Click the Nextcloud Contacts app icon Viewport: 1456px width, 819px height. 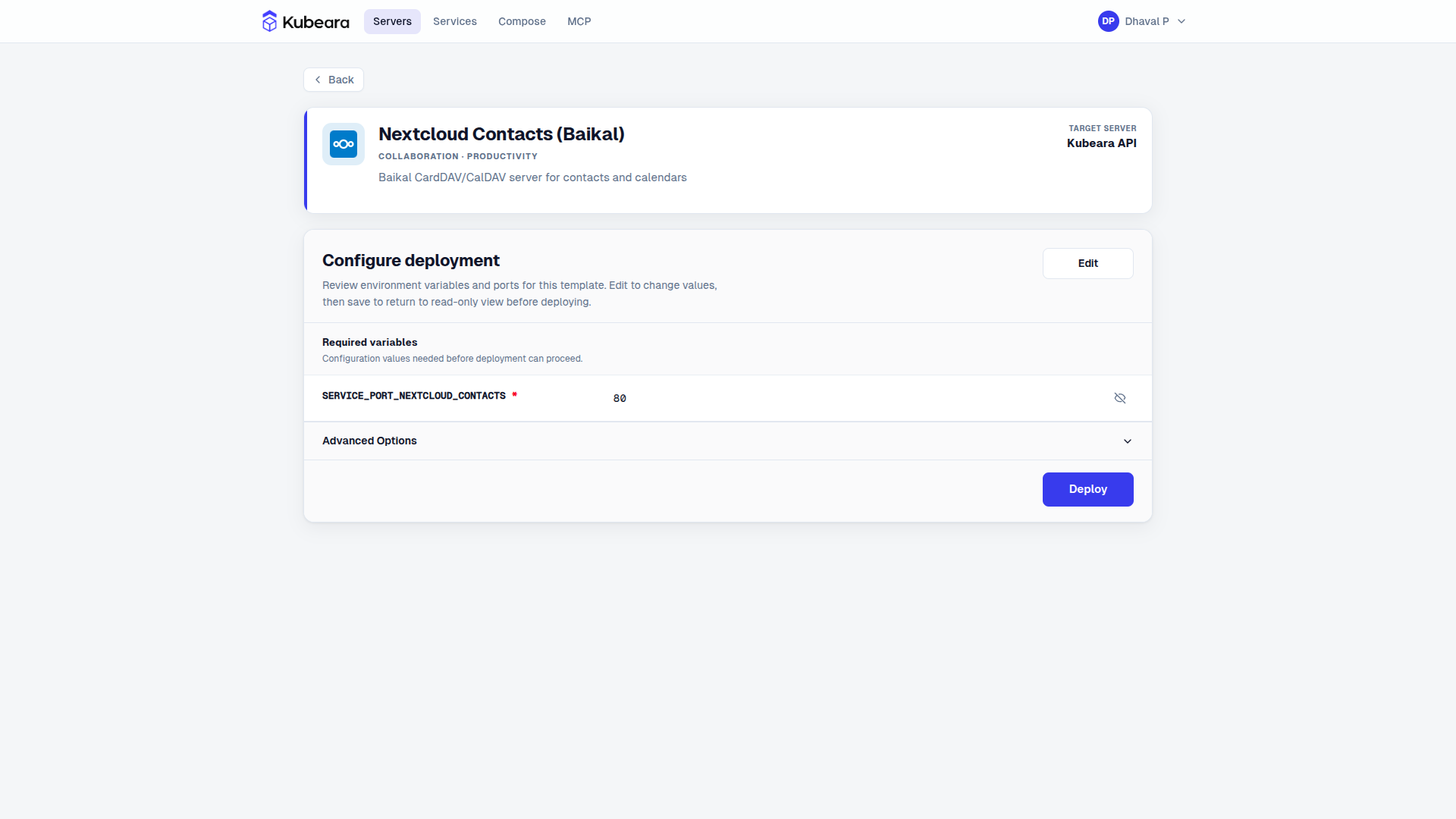344,144
